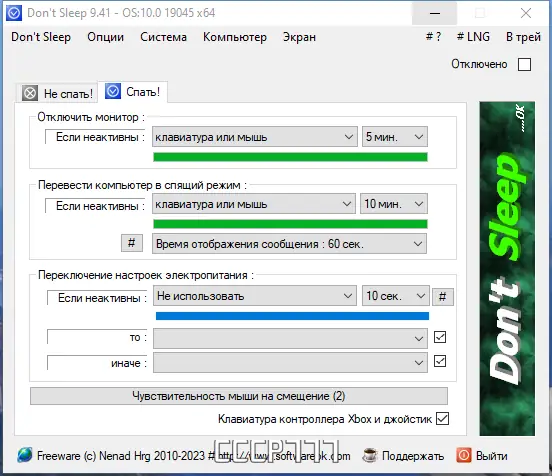Screen dimensions: 552x476
Task: Toggle Клавиатура контроллера Xbox и джойстик checkbox
Action: click(442, 419)
